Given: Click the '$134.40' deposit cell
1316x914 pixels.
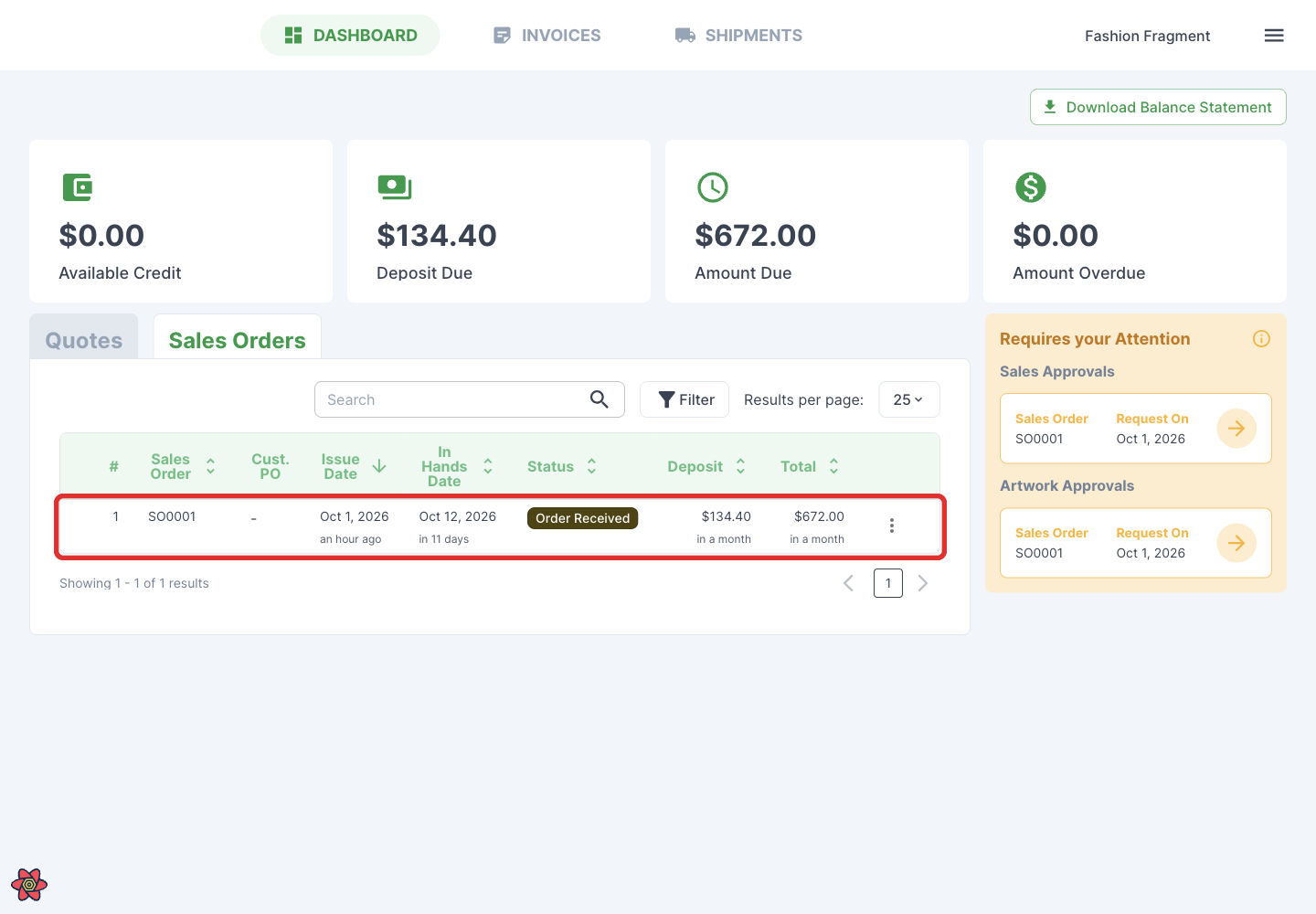Looking at the screenshot, I should (x=726, y=516).
